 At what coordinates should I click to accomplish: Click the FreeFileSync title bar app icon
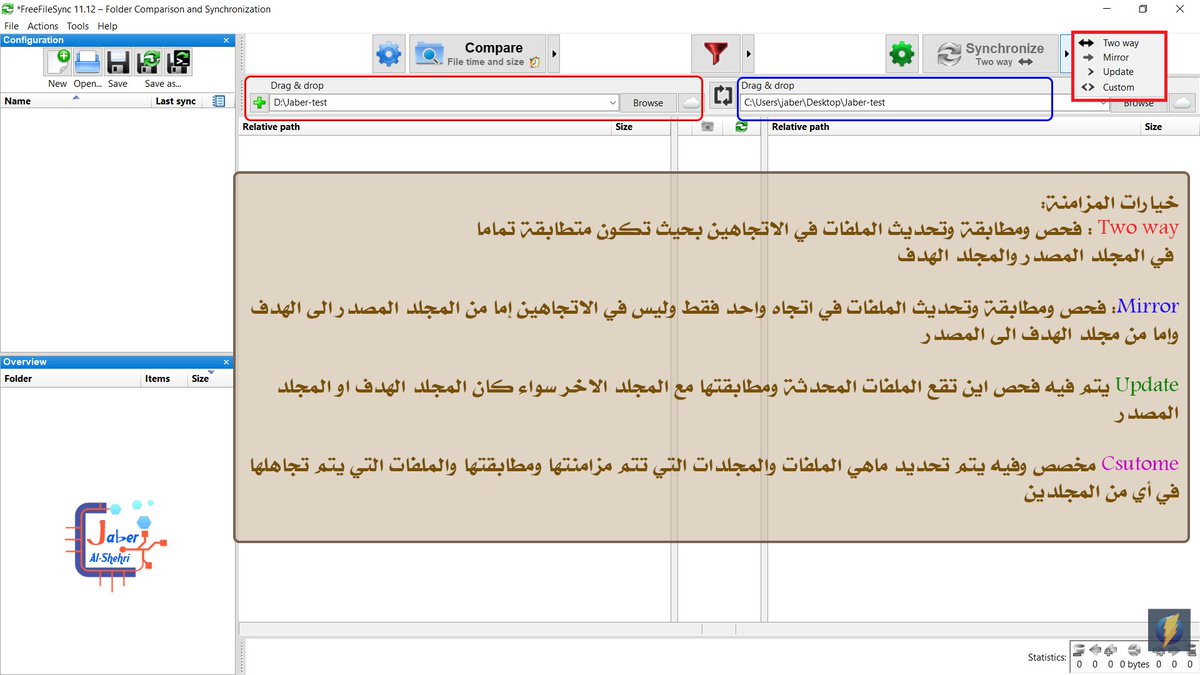[x=8, y=9]
